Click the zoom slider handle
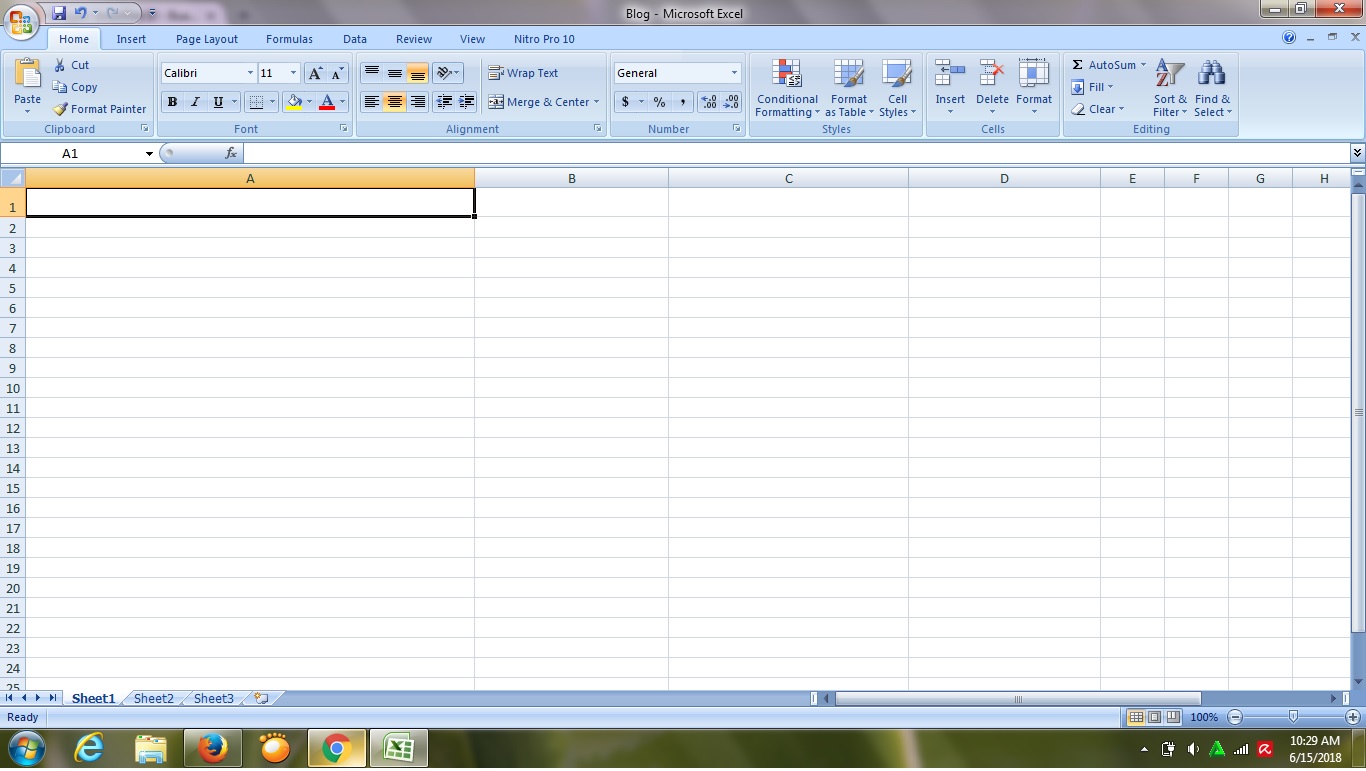 pyautogui.click(x=1293, y=717)
